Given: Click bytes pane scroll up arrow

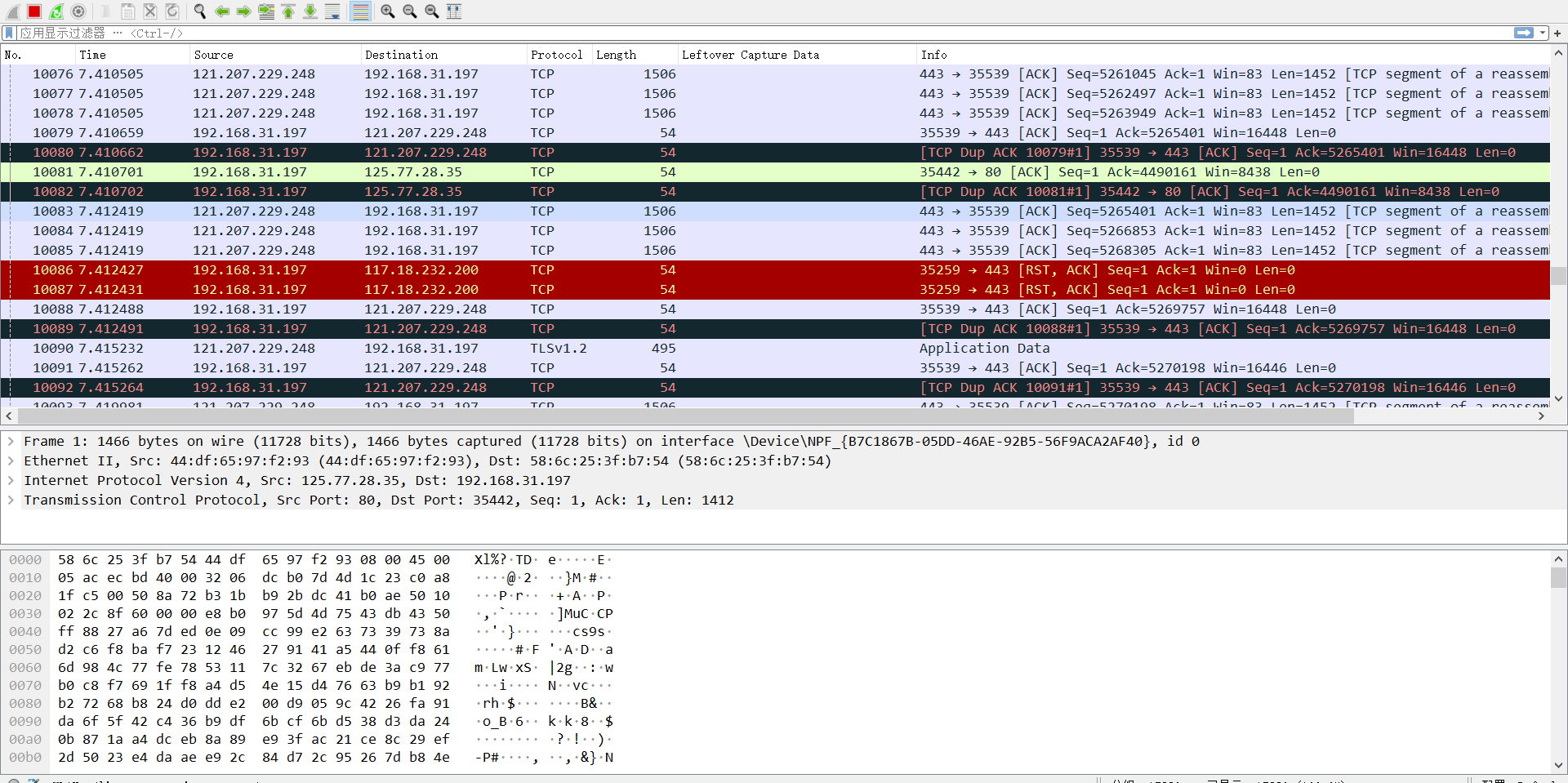Looking at the screenshot, I should point(1558,558).
